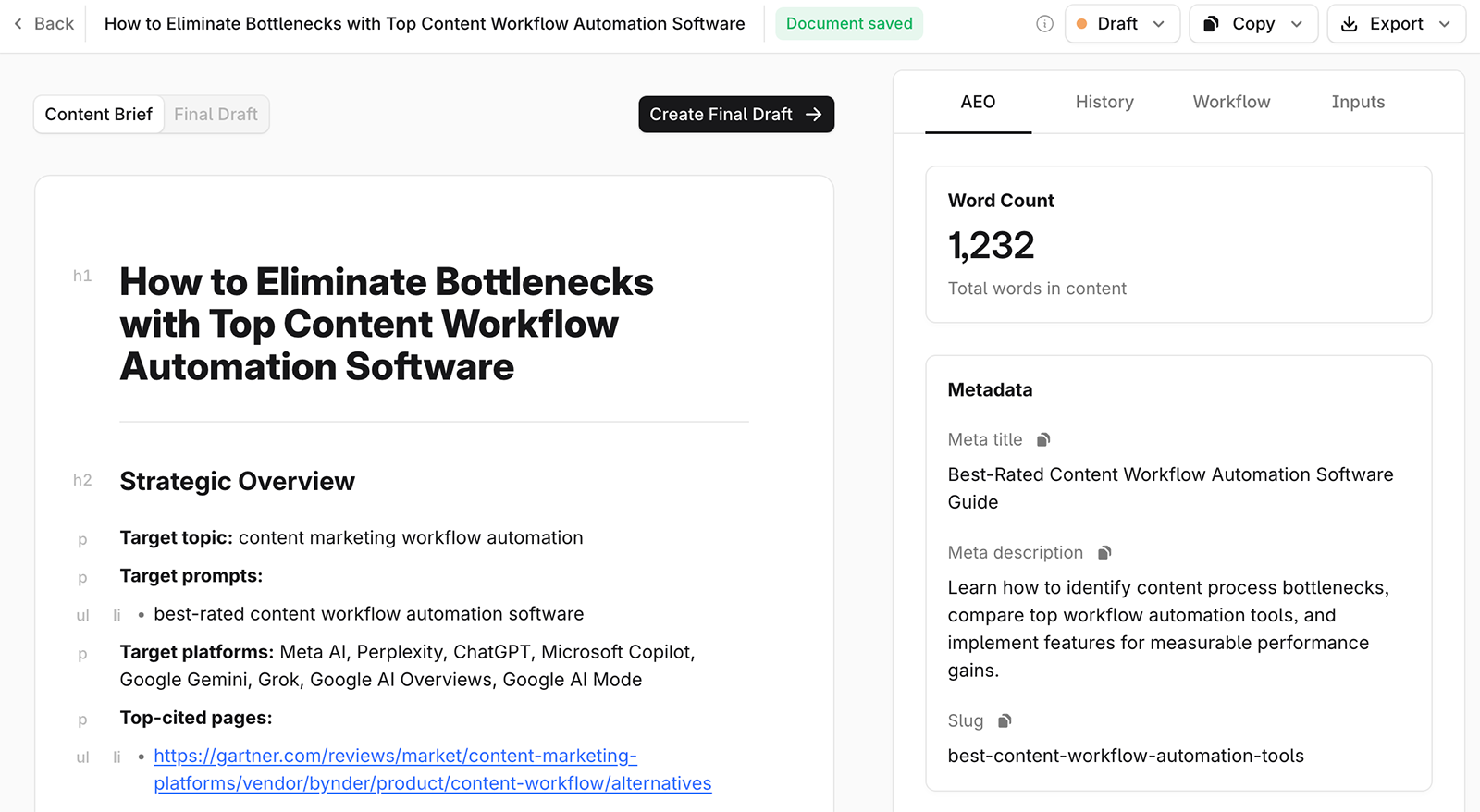Expand the Copy options chevron
This screenshot has width=1480, height=812.
click(x=1297, y=24)
